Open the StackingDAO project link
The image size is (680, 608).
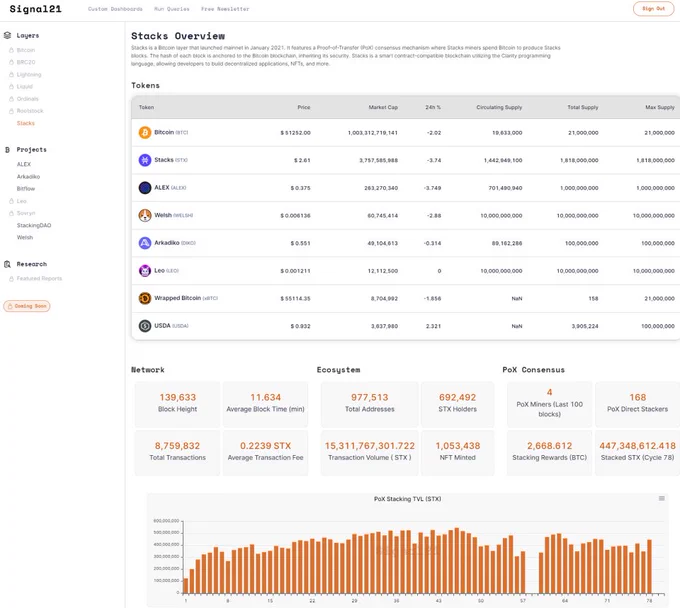click(x=34, y=226)
